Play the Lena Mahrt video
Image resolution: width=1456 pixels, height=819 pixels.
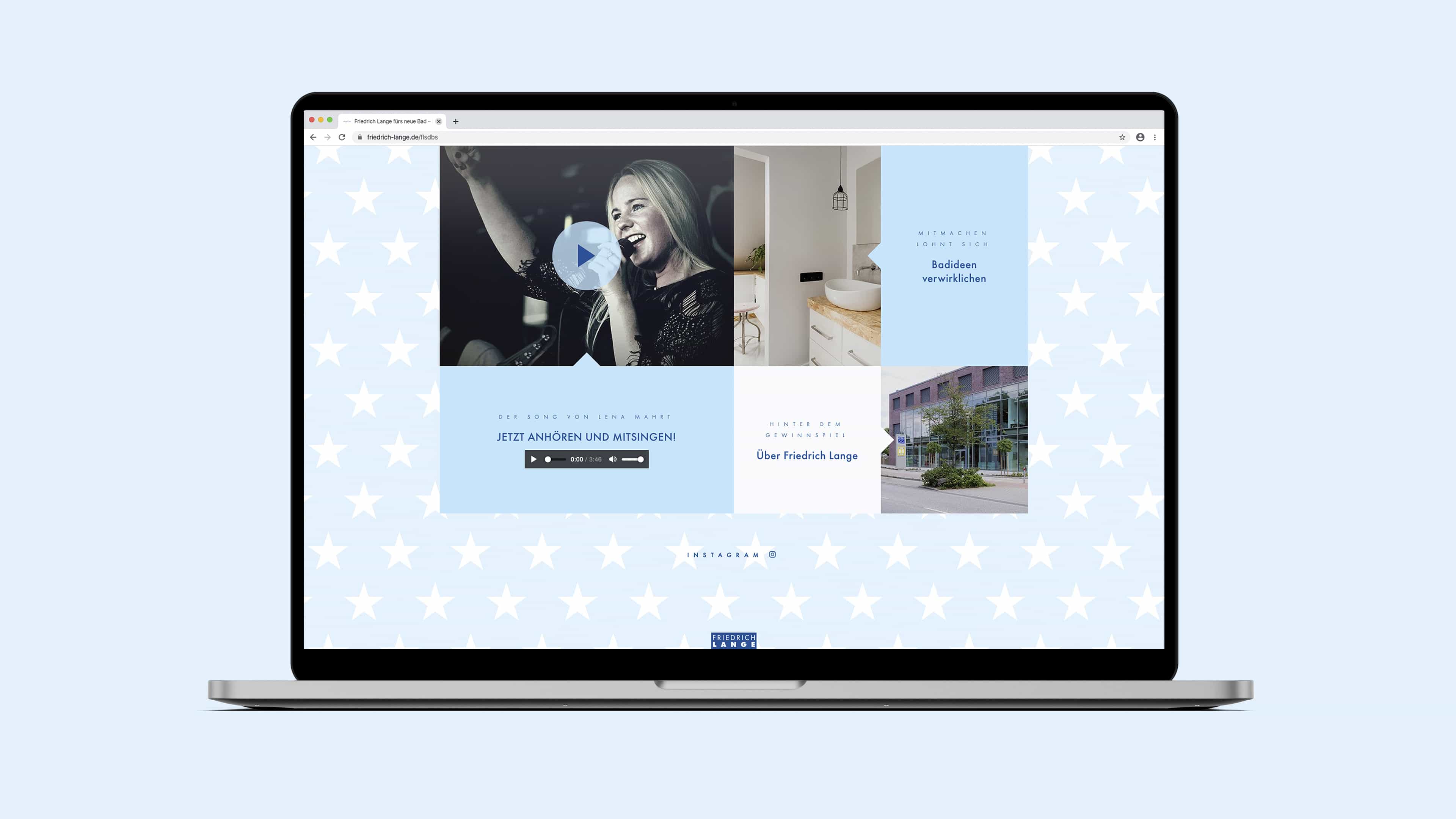coord(585,256)
